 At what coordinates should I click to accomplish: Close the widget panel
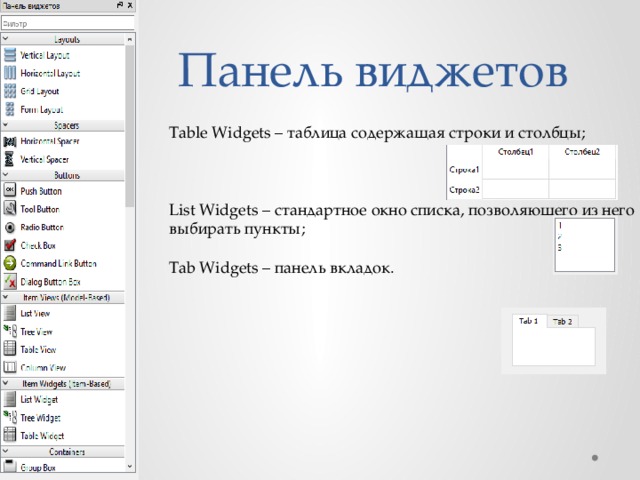pyautogui.click(x=130, y=5)
